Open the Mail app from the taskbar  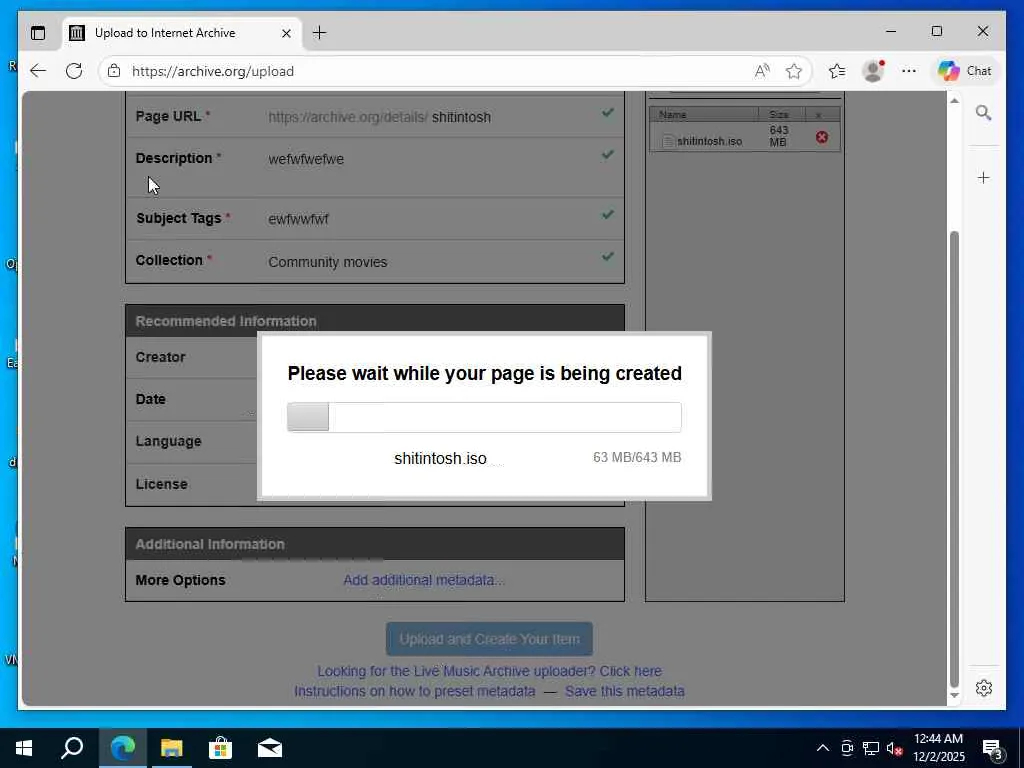point(270,748)
